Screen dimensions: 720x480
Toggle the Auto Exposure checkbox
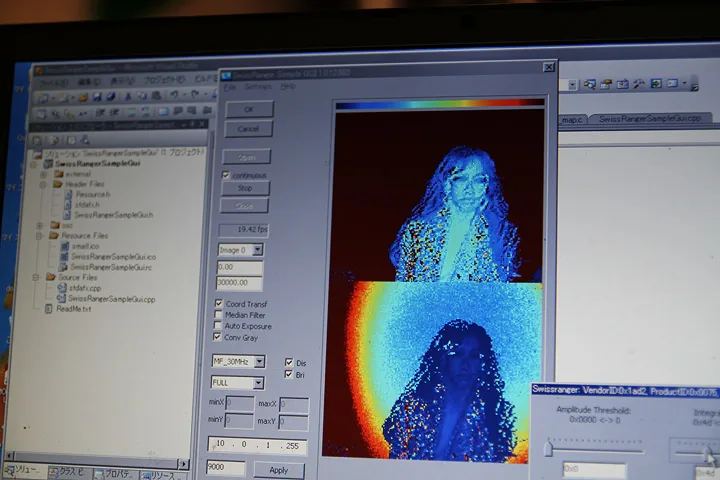tap(219, 326)
